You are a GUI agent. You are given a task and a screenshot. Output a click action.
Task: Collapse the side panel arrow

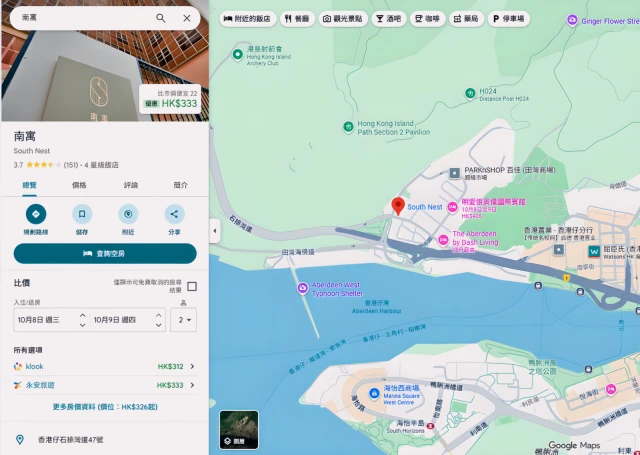point(215,231)
